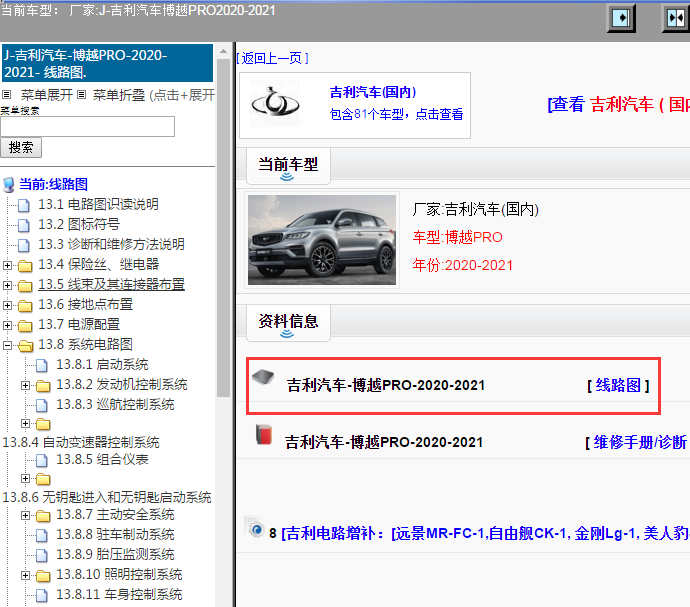Click 菜单展开 to expand all menus
Screen dimensions: 690x607
click(46, 95)
